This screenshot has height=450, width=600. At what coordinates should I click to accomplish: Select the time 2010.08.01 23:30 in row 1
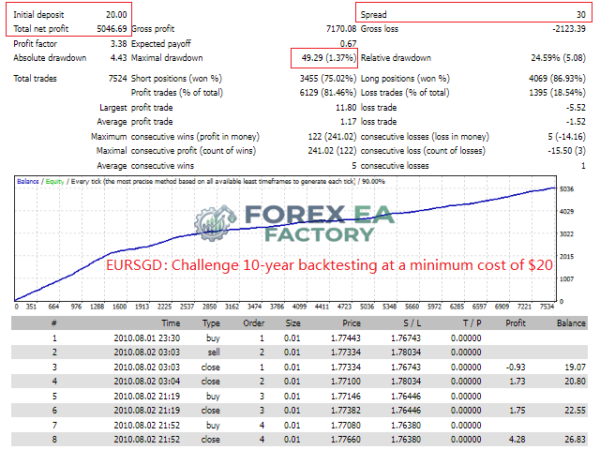click(147, 338)
